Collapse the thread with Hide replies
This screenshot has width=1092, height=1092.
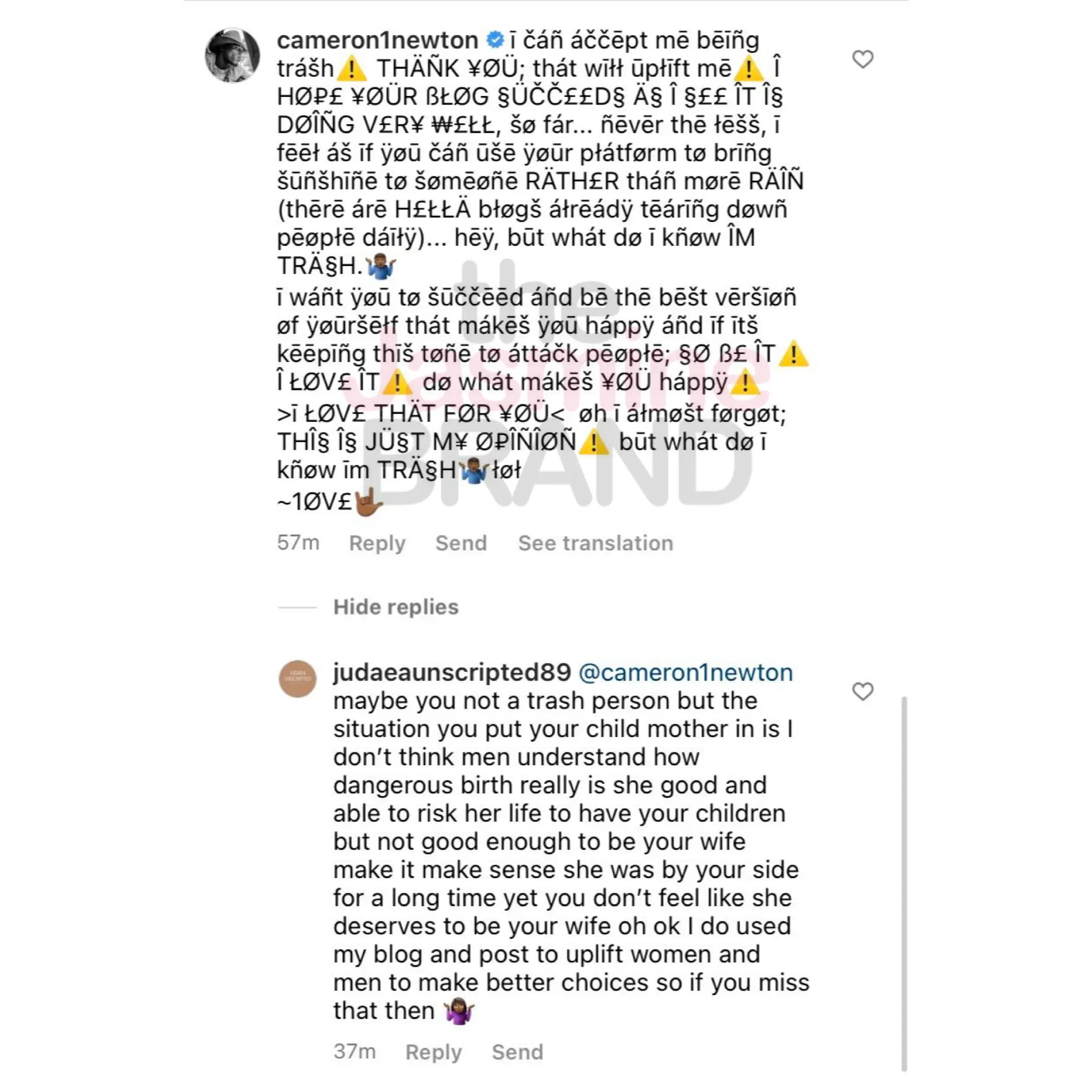[x=396, y=607]
